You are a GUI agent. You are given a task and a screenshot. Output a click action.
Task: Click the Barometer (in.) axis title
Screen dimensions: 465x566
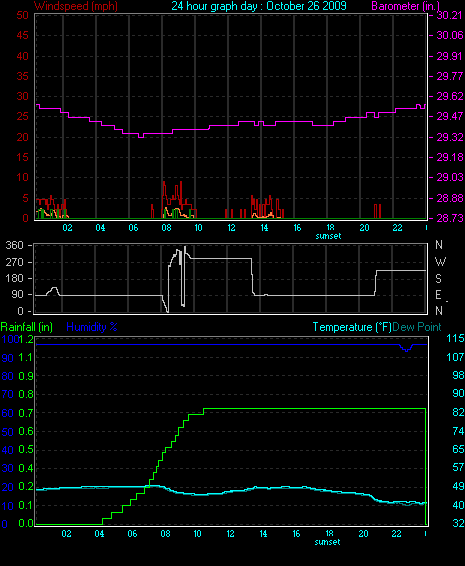pos(405,6)
